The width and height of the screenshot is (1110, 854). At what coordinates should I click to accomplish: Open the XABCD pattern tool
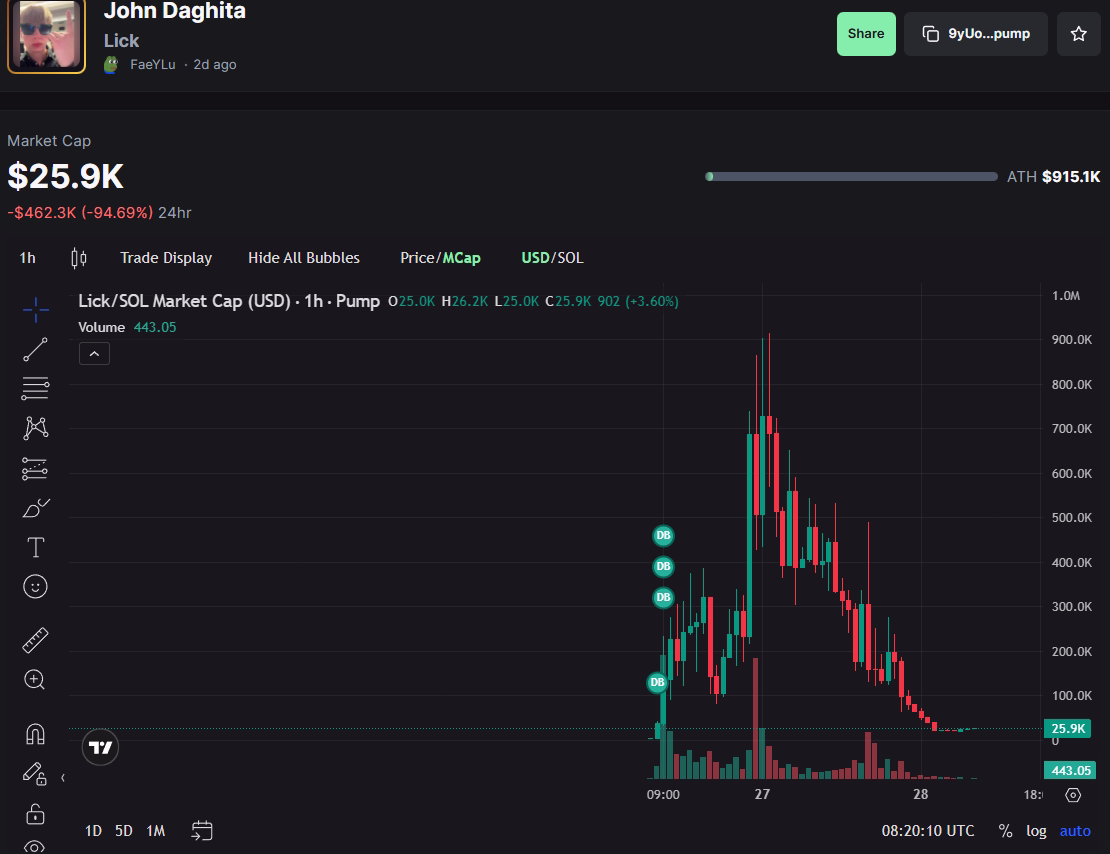tap(35, 427)
